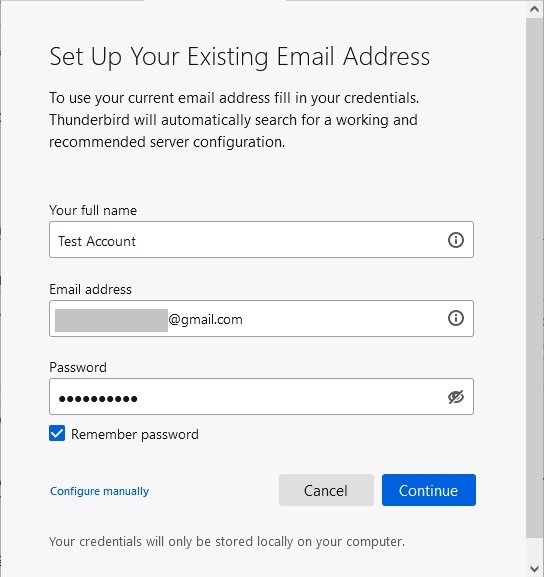Click inside the gmail.com email address field
The width and height of the screenshot is (544, 577).
tap(261, 318)
